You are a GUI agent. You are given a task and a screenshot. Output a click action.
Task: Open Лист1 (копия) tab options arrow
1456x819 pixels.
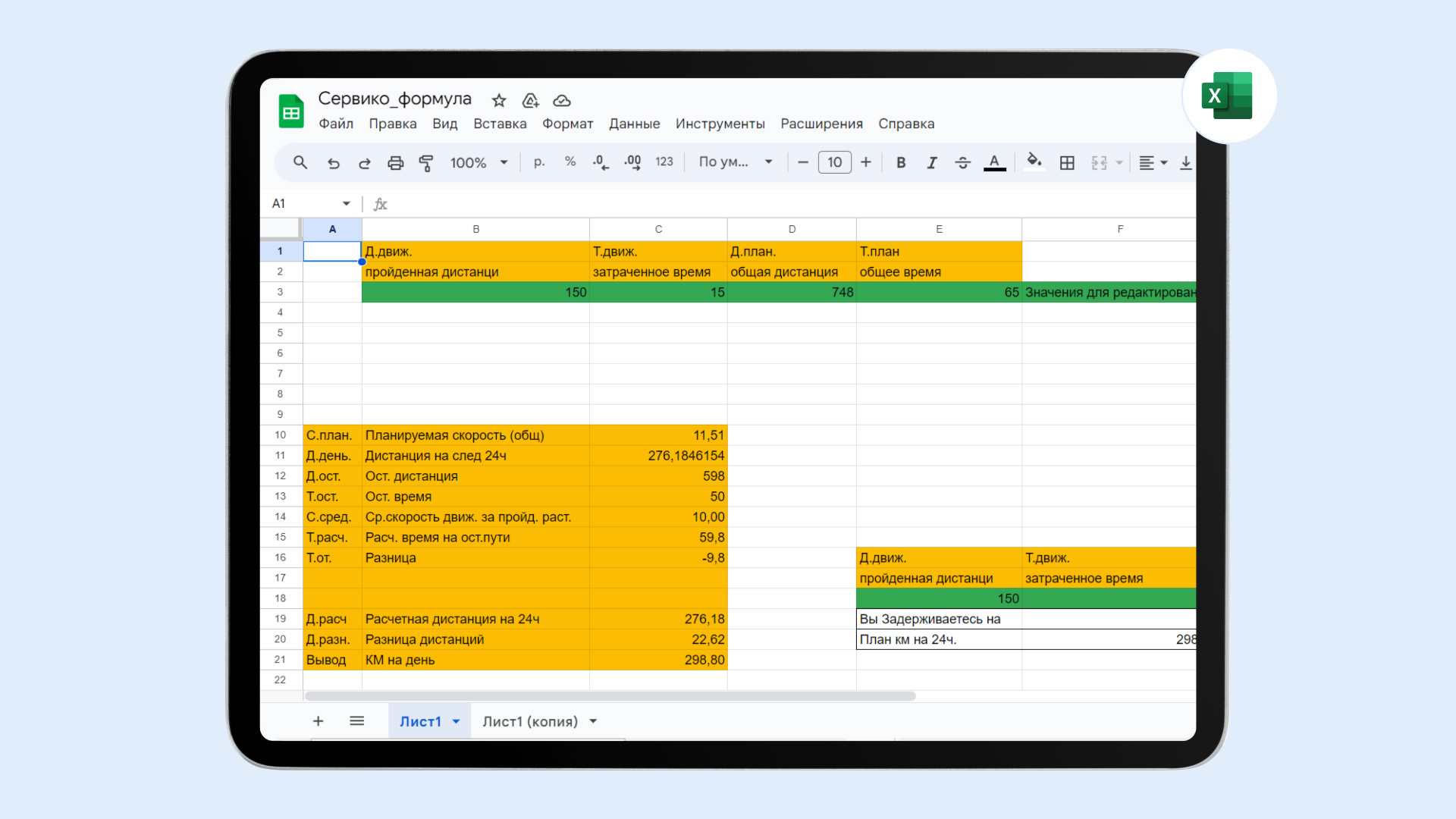(593, 721)
